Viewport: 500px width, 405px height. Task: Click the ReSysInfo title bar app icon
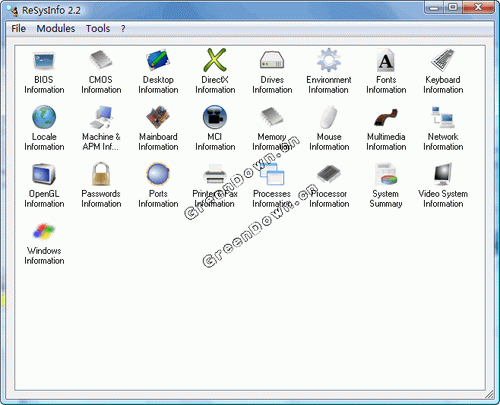(x=13, y=10)
